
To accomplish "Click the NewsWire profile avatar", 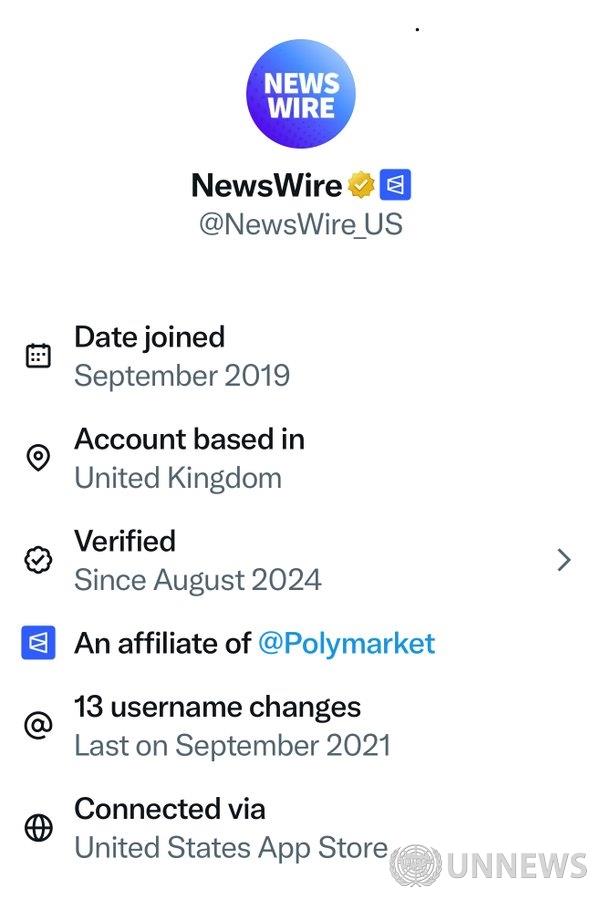I will point(301,94).
